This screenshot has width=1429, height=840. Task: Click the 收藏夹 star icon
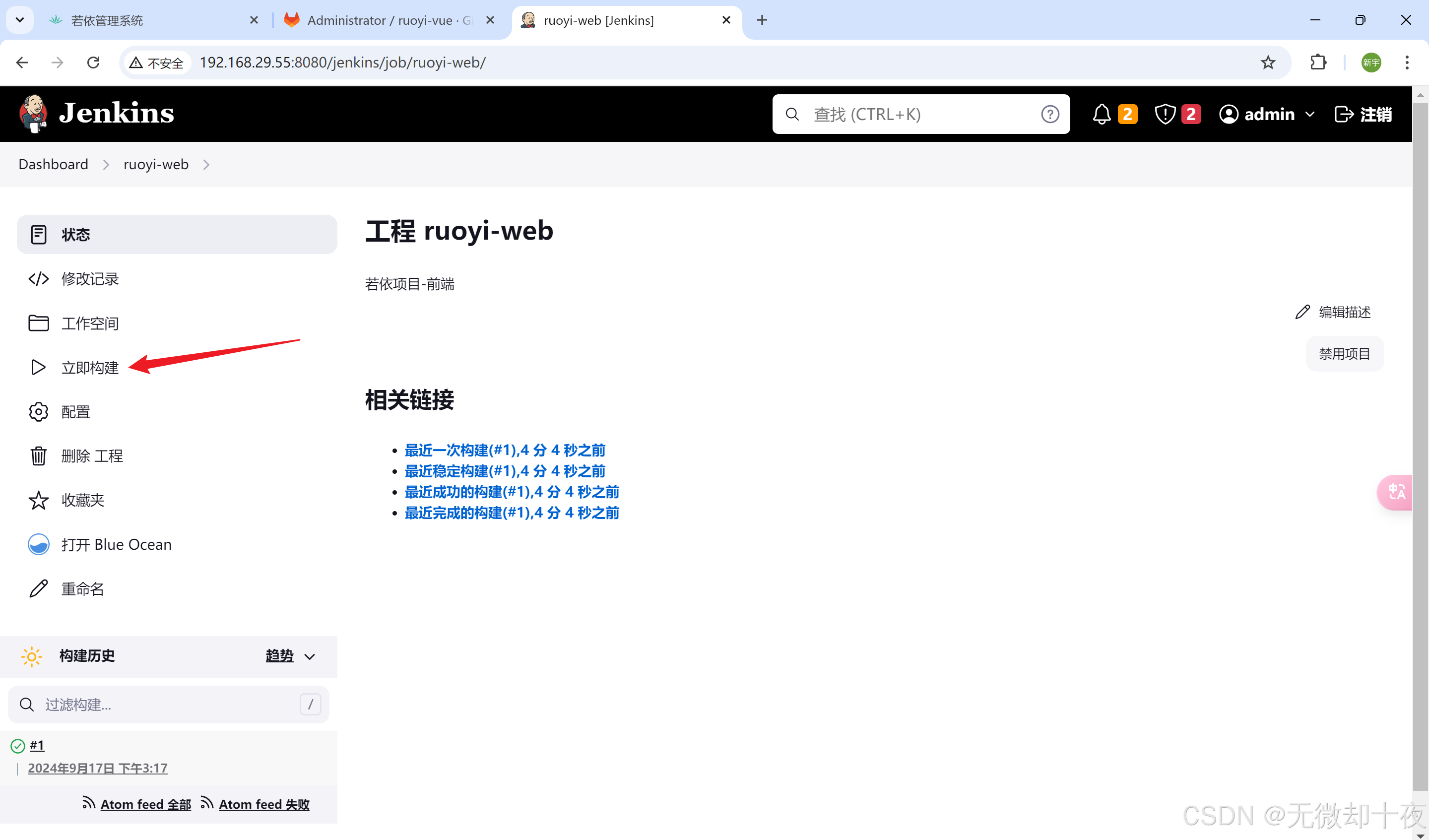pyautogui.click(x=38, y=500)
